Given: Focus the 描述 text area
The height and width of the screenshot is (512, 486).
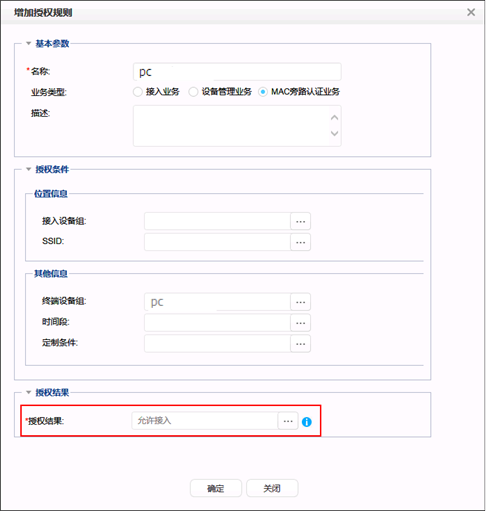Looking at the screenshot, I should (x=237, y=126).
